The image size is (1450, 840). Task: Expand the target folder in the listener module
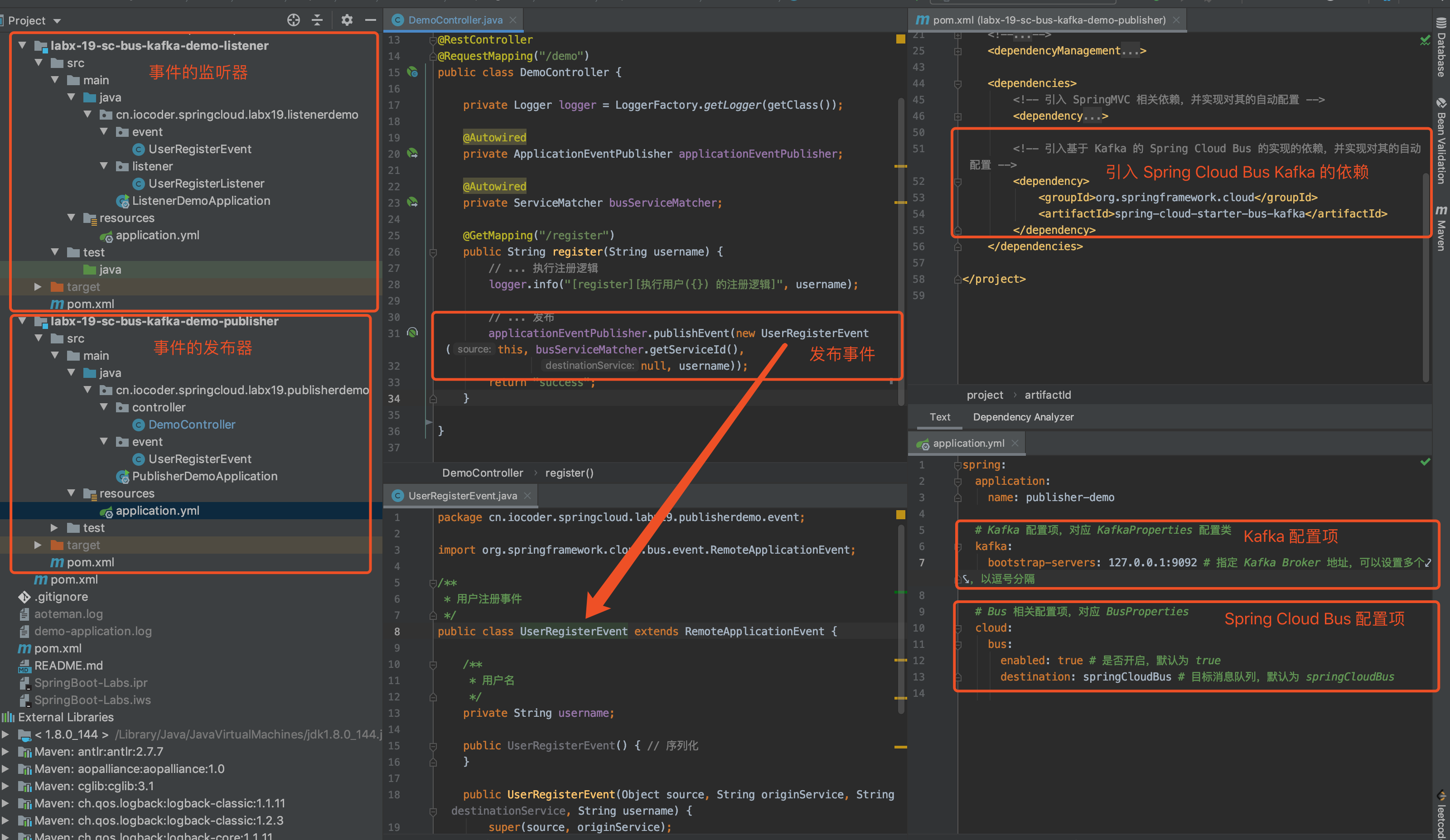38,286
